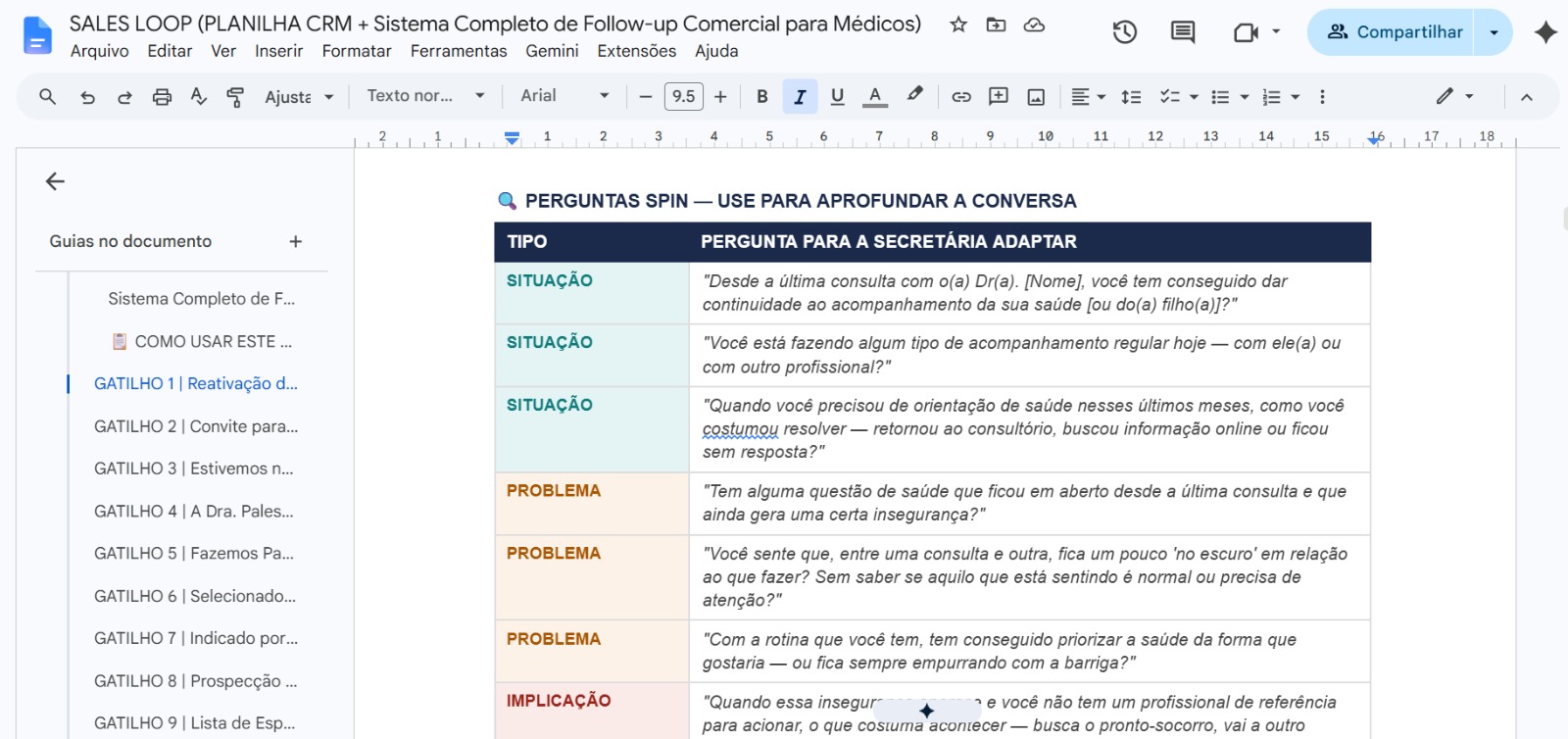Viewport: 1568px width, 739px height.
Task: Click the Compartilhar button
Action: [x=1393, y=32]
